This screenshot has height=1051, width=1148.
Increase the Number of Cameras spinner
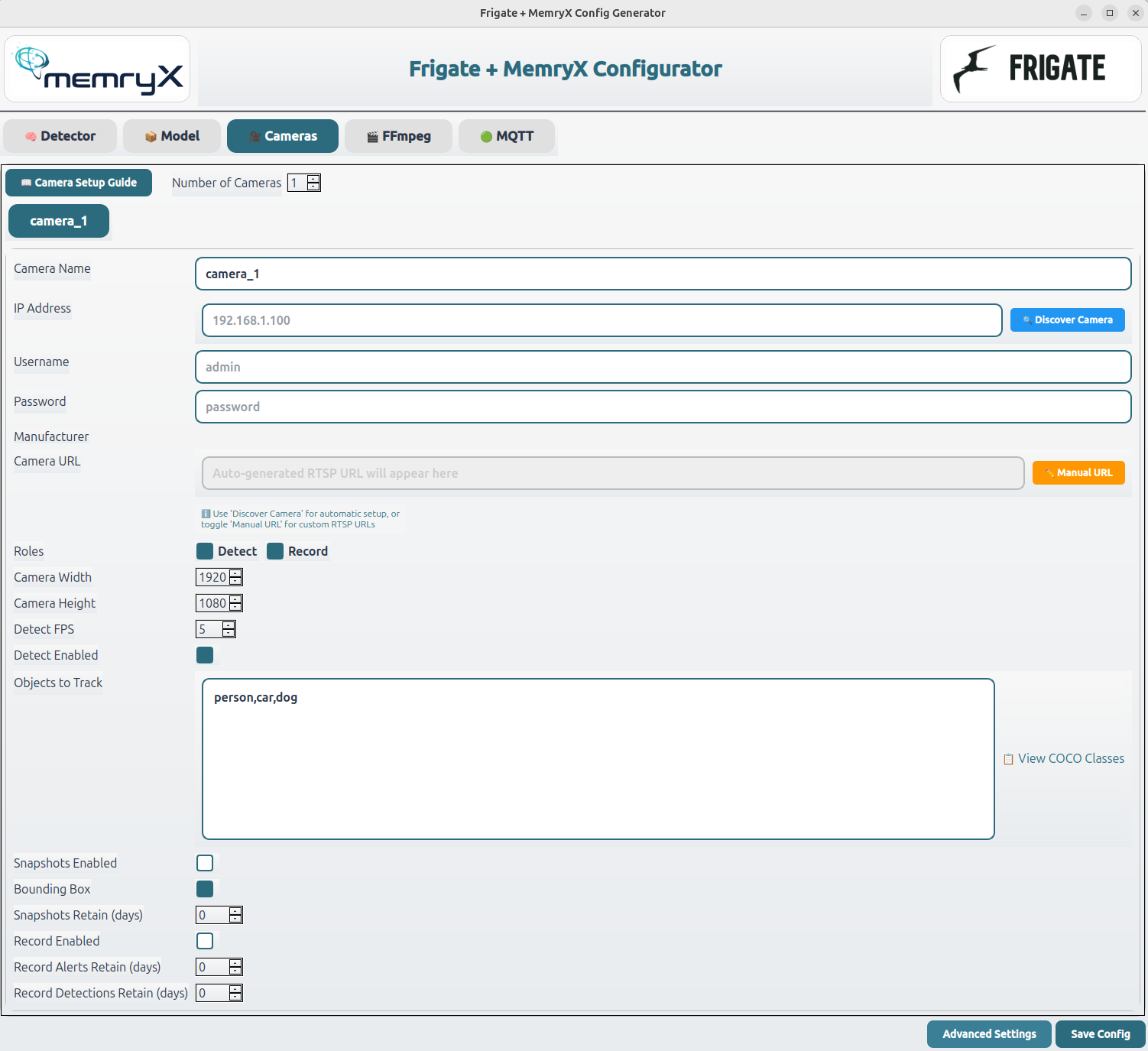(x=313, y=179)
